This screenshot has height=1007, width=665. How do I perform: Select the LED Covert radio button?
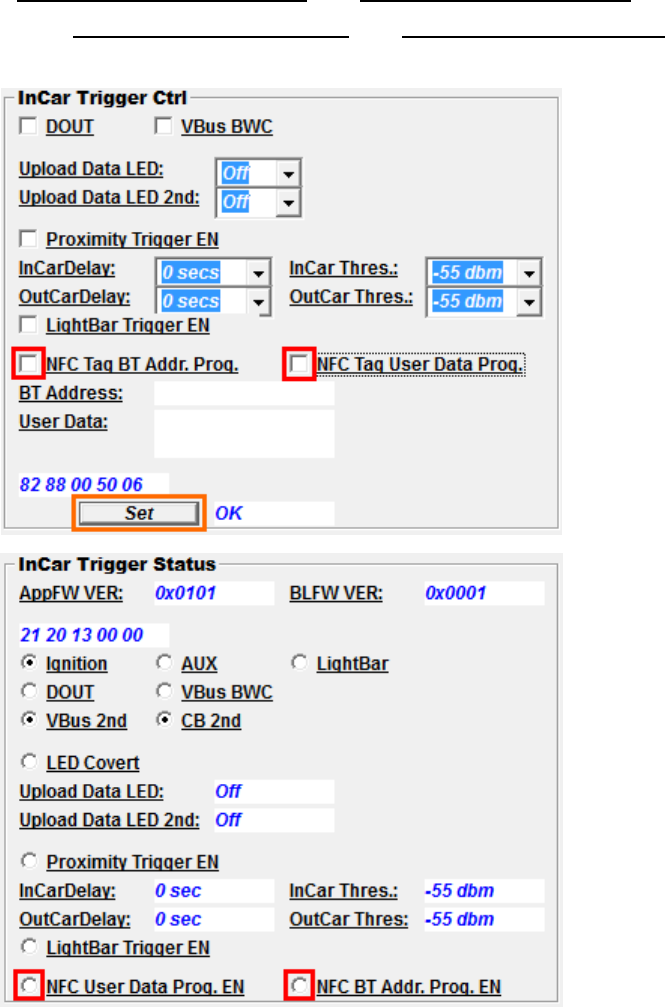[x=29, y=761]
